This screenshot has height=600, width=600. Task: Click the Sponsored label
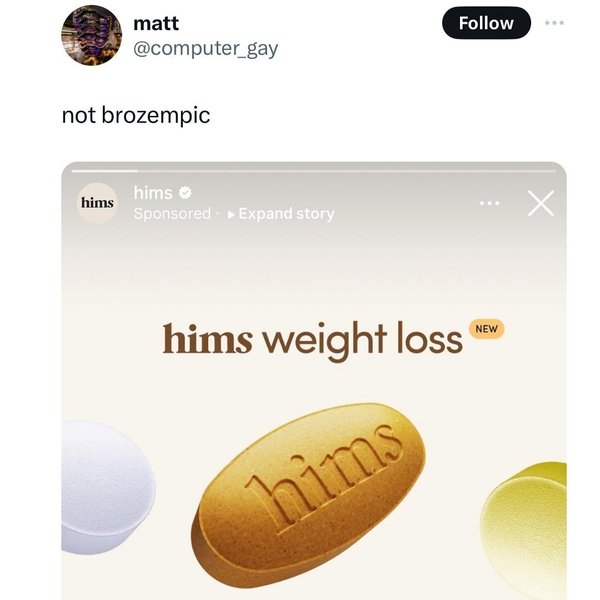(x=172, y=214)
